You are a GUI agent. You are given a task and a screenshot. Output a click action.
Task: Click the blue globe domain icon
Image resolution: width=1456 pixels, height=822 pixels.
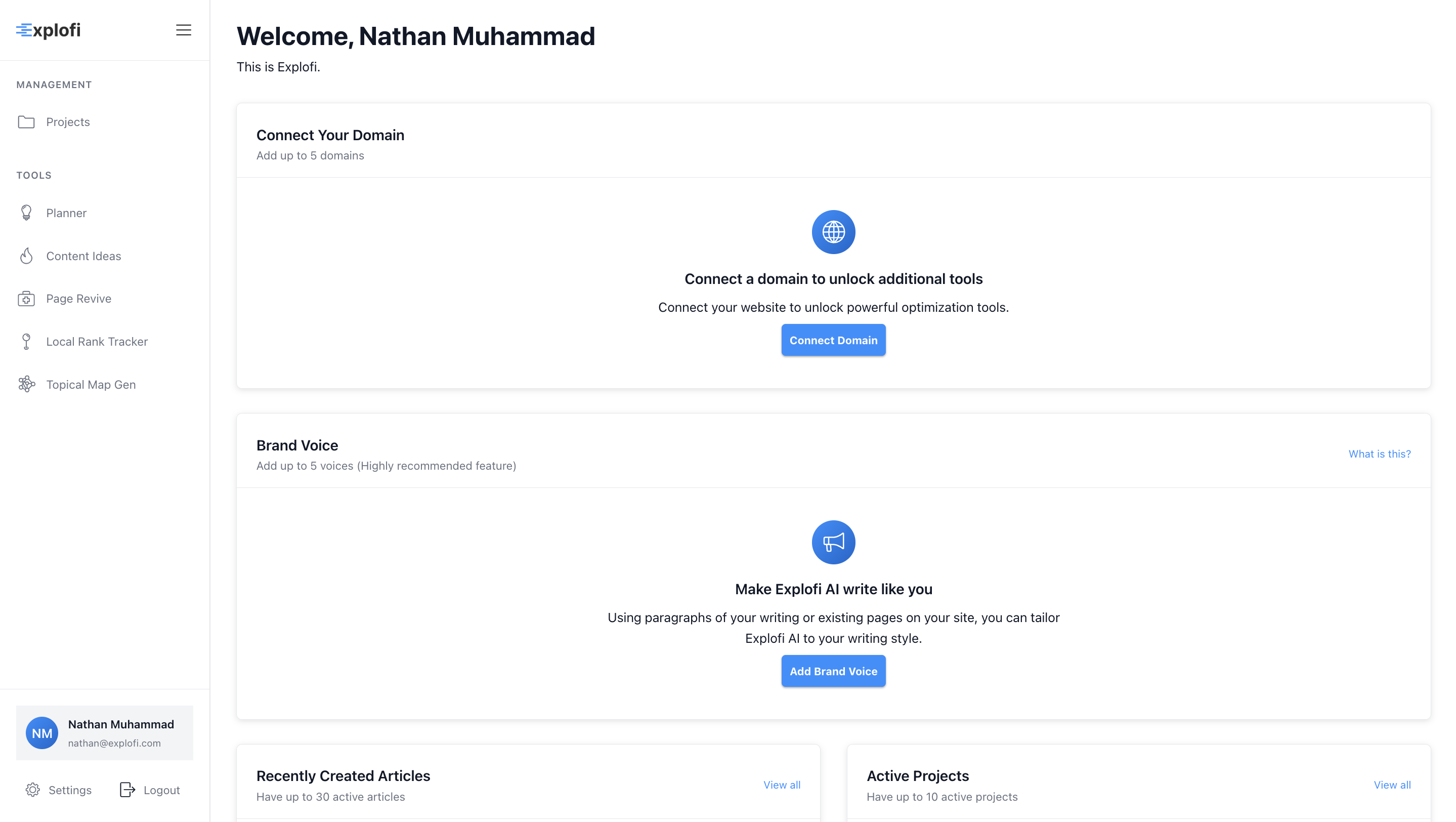coord(833,232)
